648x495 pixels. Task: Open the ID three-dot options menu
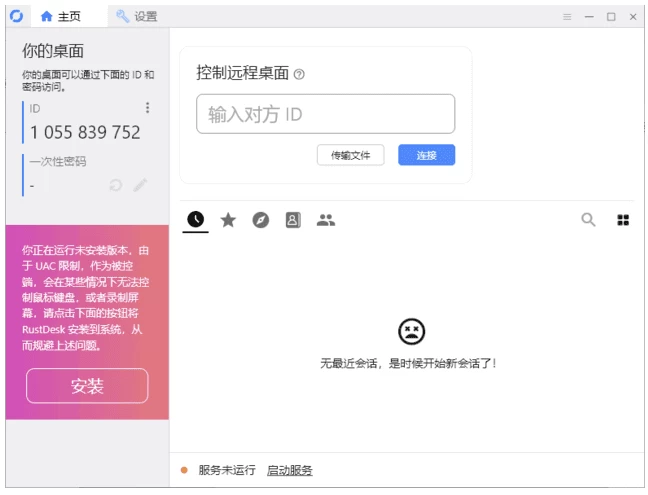pyautogui.click(x=147, y=108)
